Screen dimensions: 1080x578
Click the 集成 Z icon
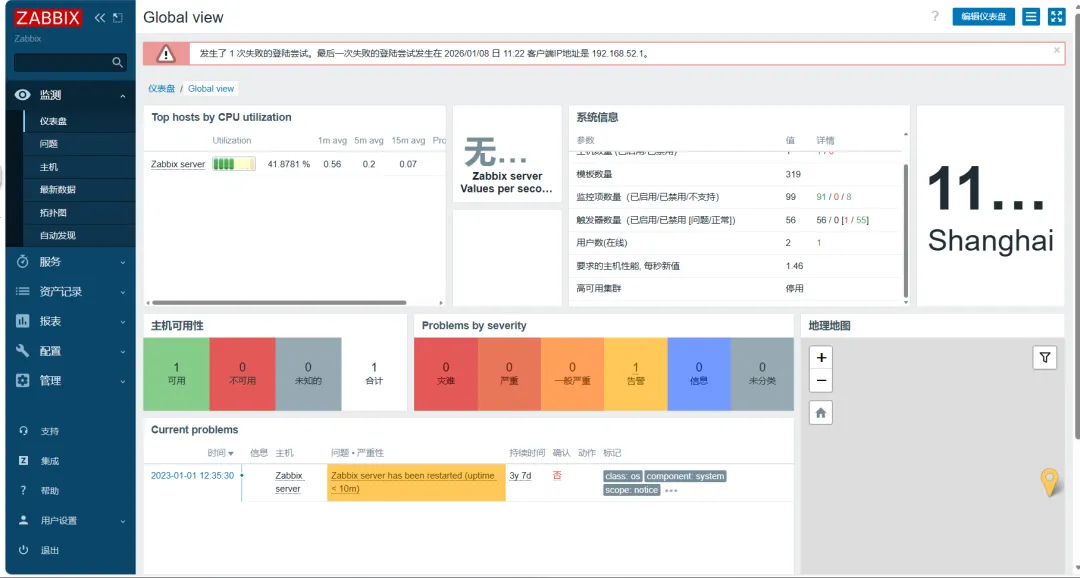coord(23,460)
